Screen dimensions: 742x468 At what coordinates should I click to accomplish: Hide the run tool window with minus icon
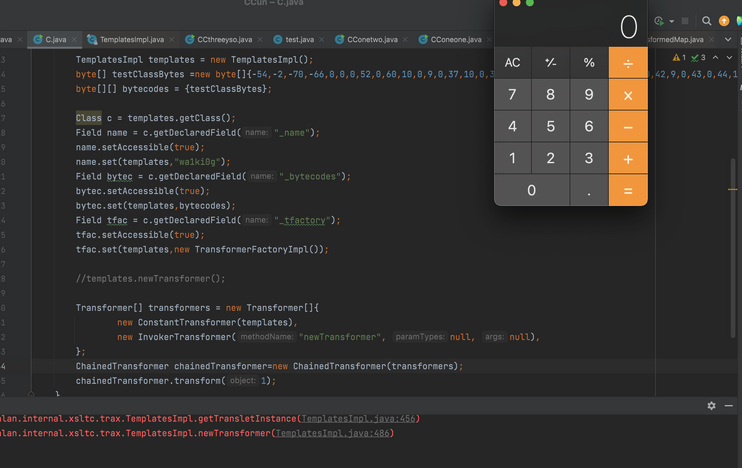pyautogui.click(x=728, y=406)
